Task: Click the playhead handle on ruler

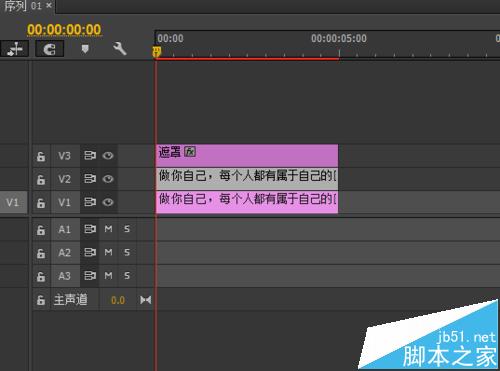Action: [x=156, y=52]
